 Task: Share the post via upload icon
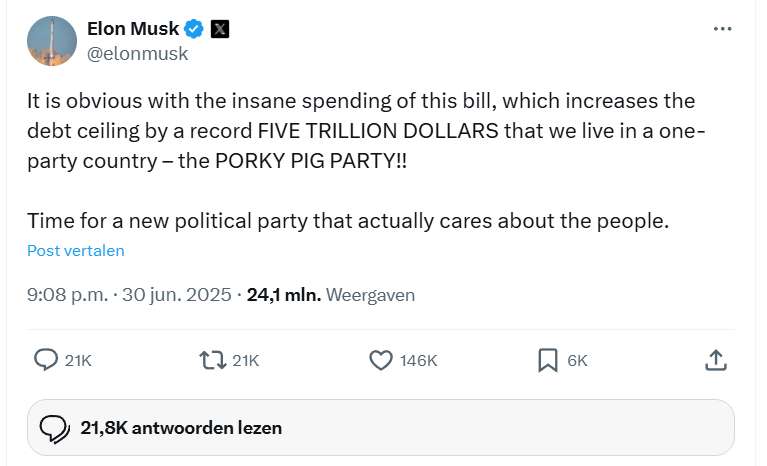(x=715, y=360)
